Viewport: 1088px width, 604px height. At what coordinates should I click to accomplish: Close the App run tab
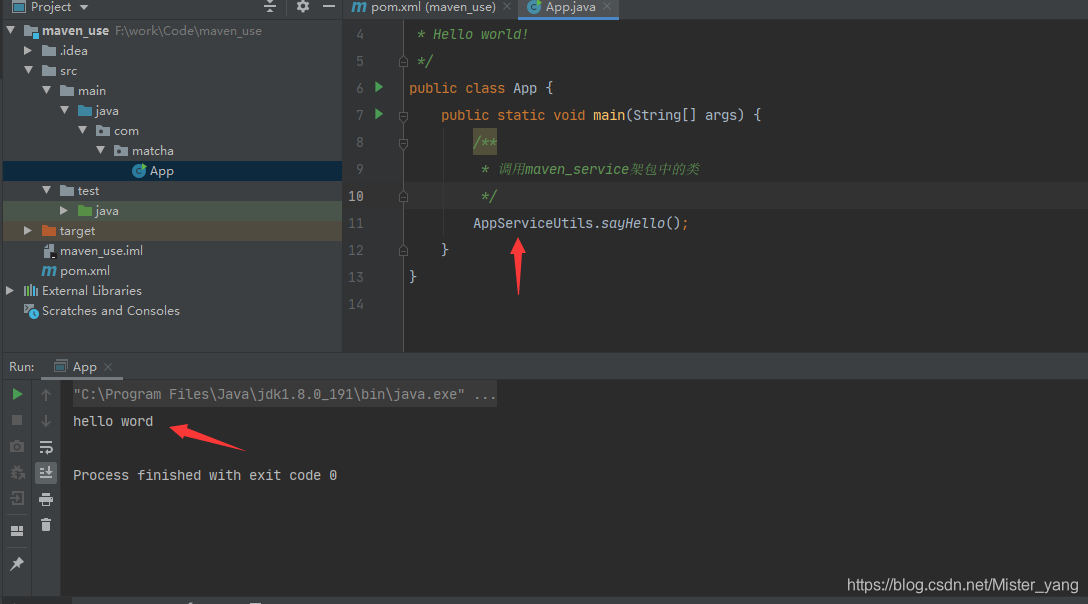coord(108,367)
